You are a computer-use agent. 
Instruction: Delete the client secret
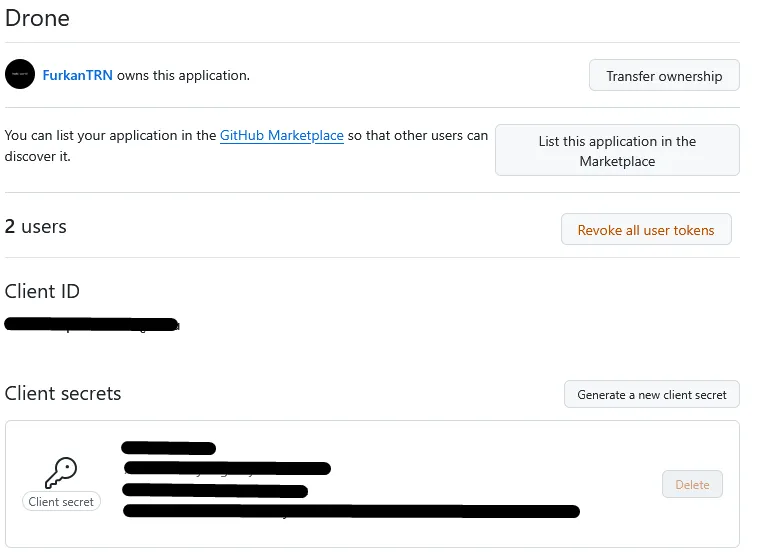point(692,484)
